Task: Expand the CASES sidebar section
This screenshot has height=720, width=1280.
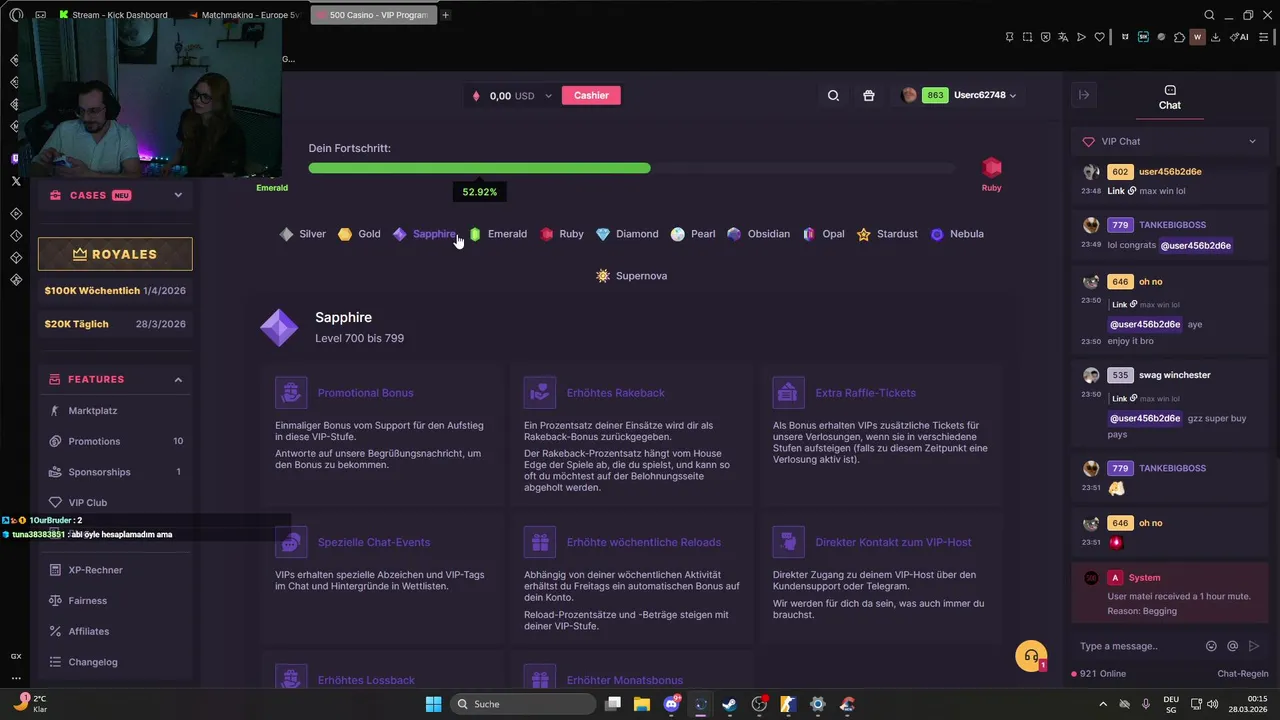Action: [178, 195]
